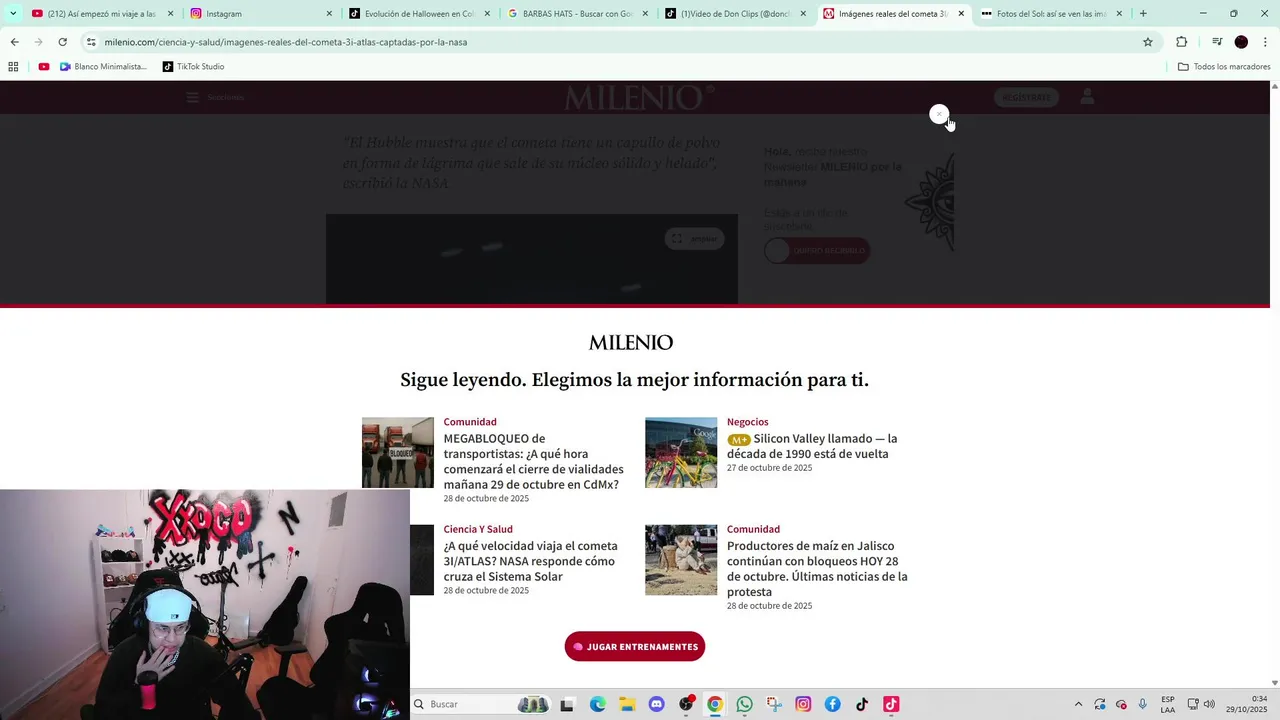Switch to Fotos del Sol tab

coord(1050,14)
